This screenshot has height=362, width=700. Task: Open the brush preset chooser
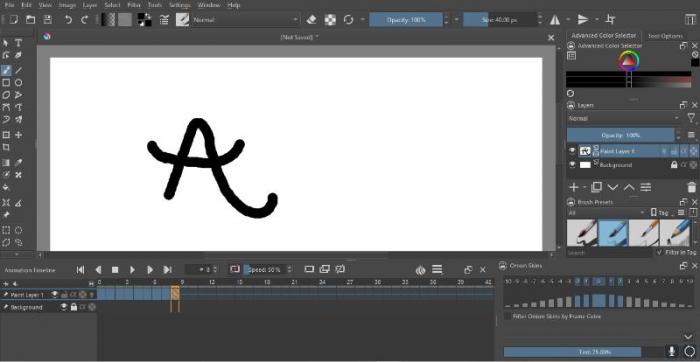point(182,20)
